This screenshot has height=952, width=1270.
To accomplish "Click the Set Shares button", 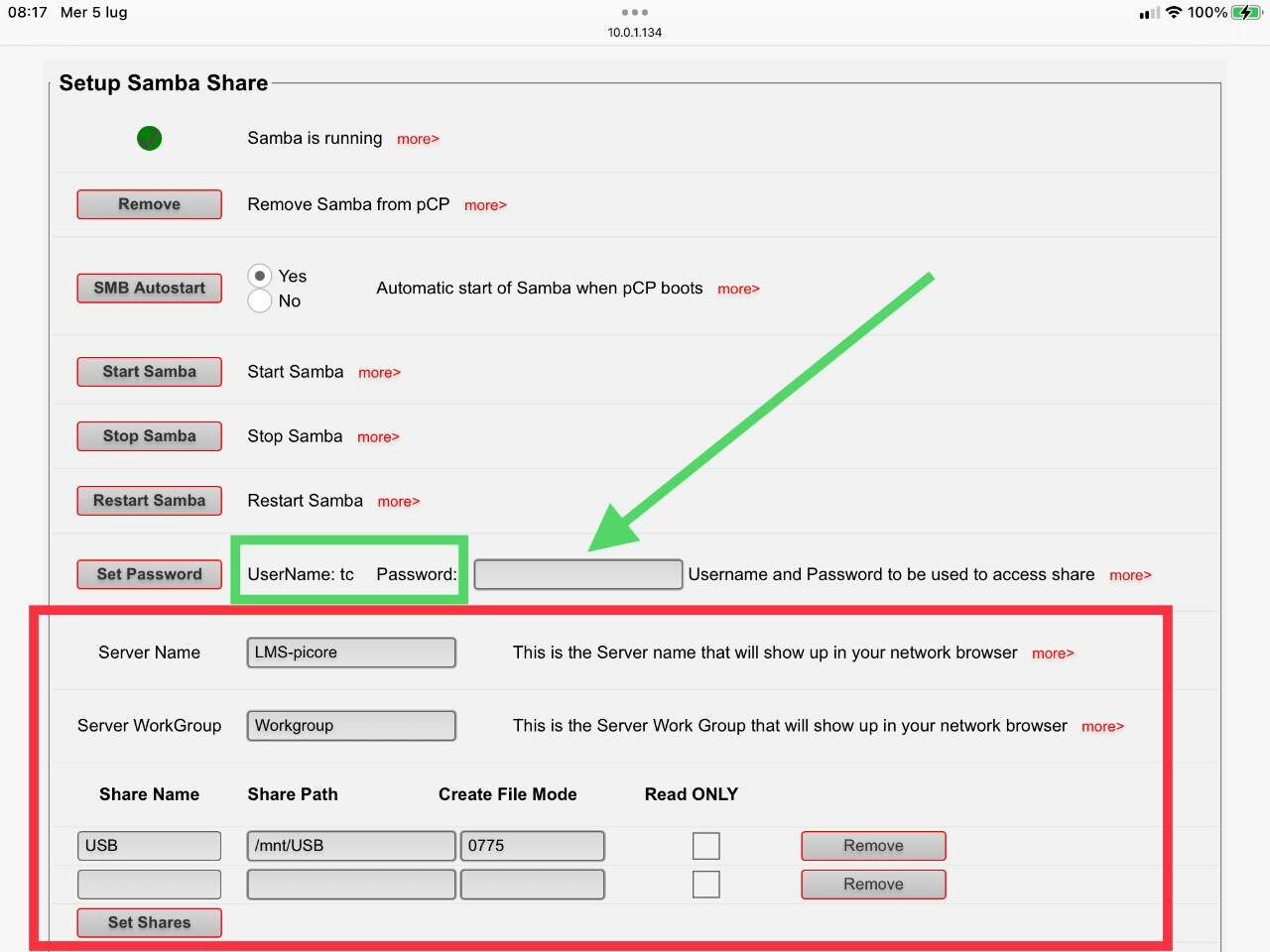I will [149, 923].
